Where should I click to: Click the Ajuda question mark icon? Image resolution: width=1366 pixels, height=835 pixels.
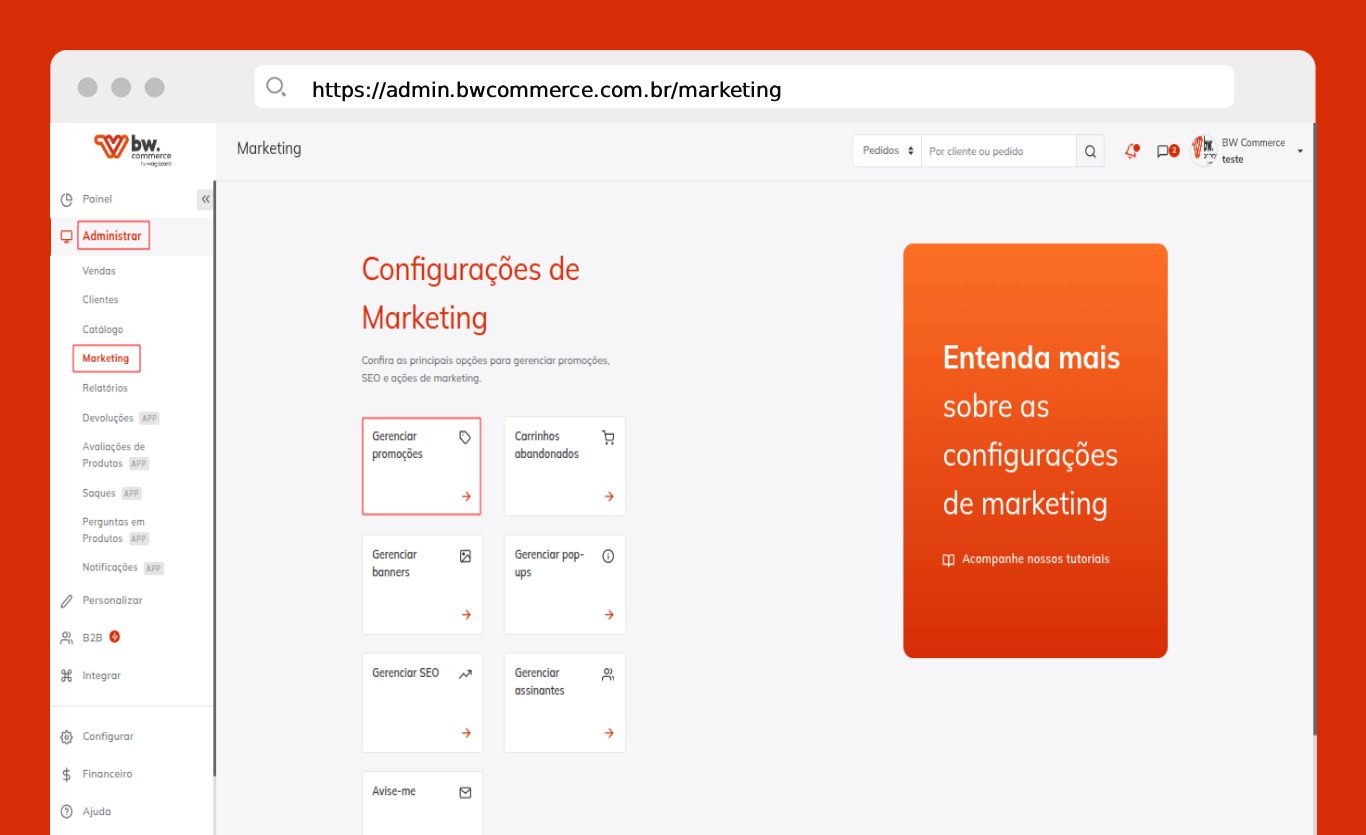click(67, 811)
